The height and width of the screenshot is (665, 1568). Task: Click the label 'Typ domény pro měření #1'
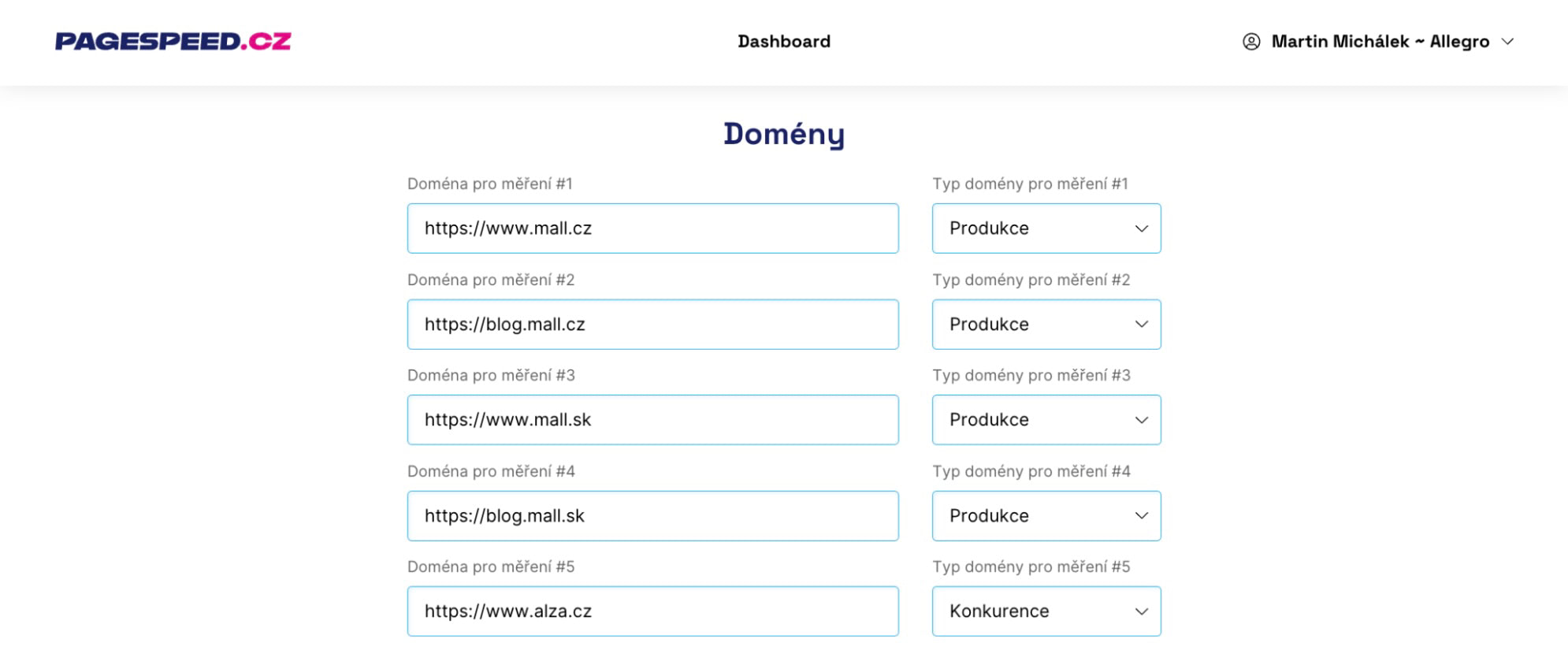tap(1031, 184)
